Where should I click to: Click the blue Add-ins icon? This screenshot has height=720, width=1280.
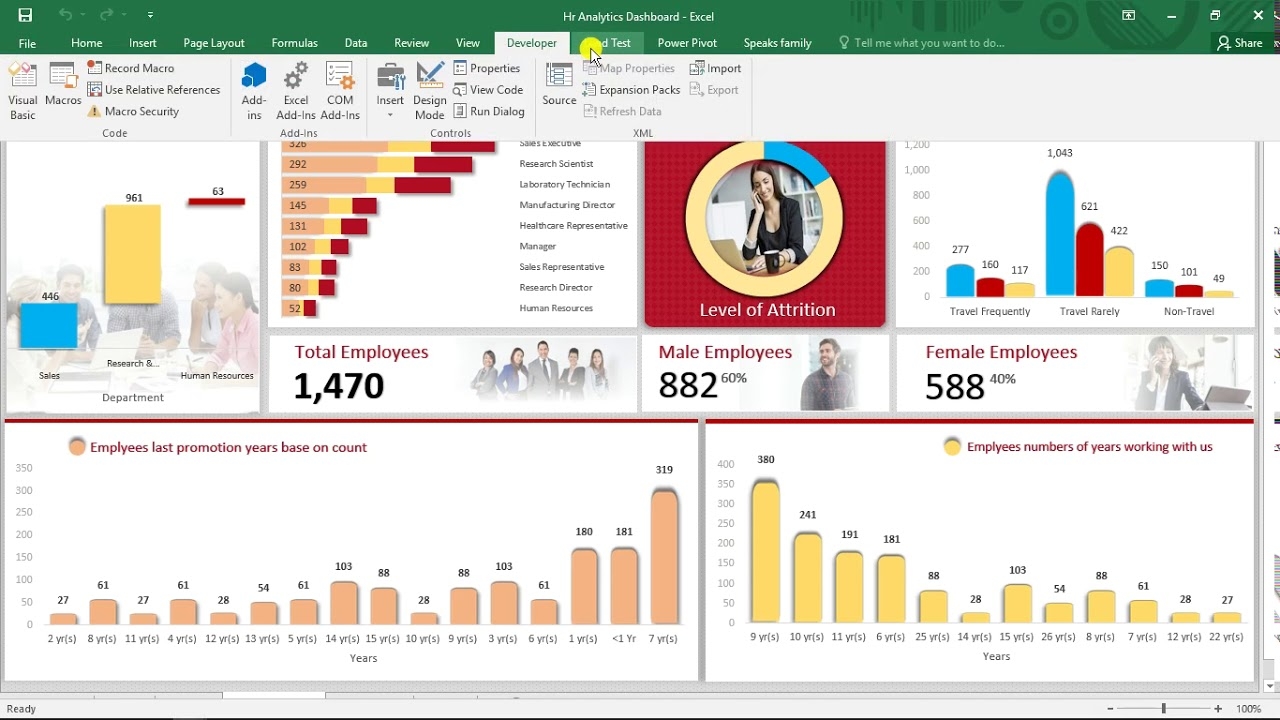(254, 90)
